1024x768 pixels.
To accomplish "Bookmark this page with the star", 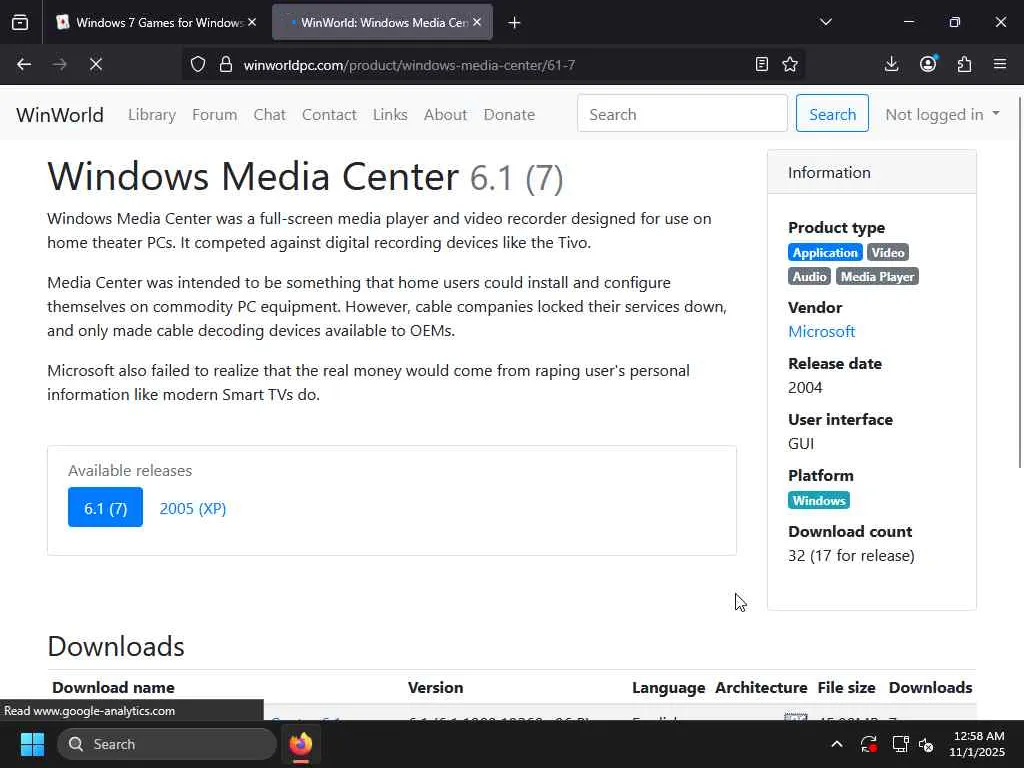I will pos(790,64).
